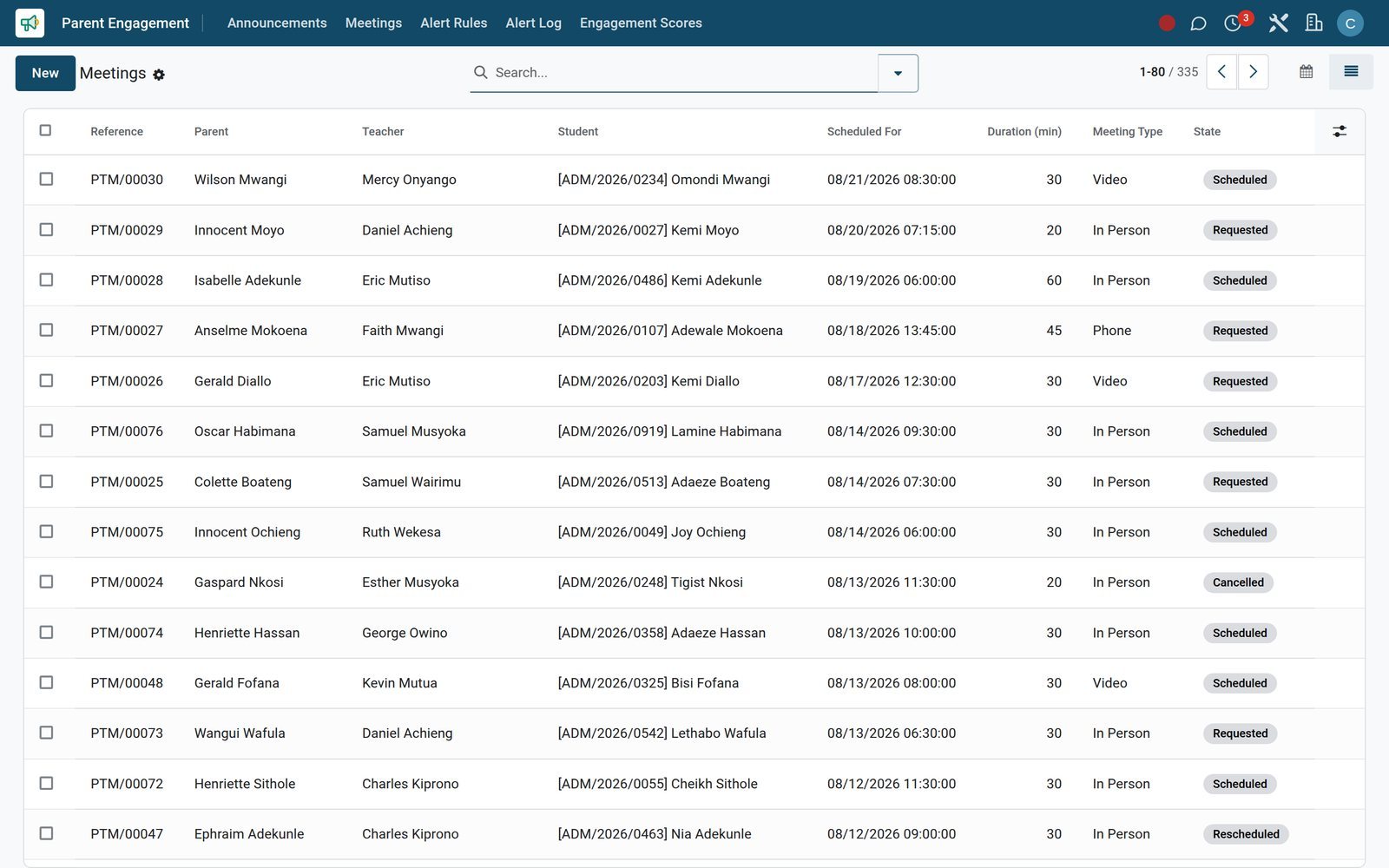This screenshot has width=1389, height=868.
Task: Open Meetings settings gear icon
Action: coord(159,75)
